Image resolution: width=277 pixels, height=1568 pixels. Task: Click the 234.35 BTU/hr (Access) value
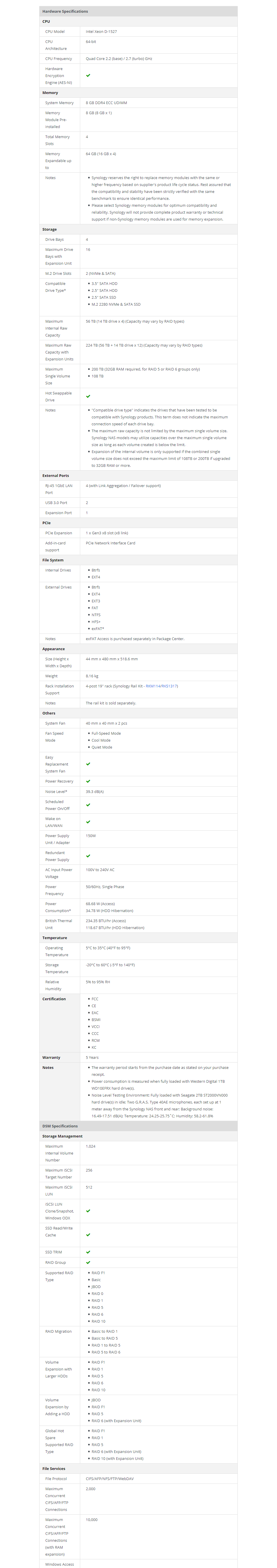coord(106,921)
